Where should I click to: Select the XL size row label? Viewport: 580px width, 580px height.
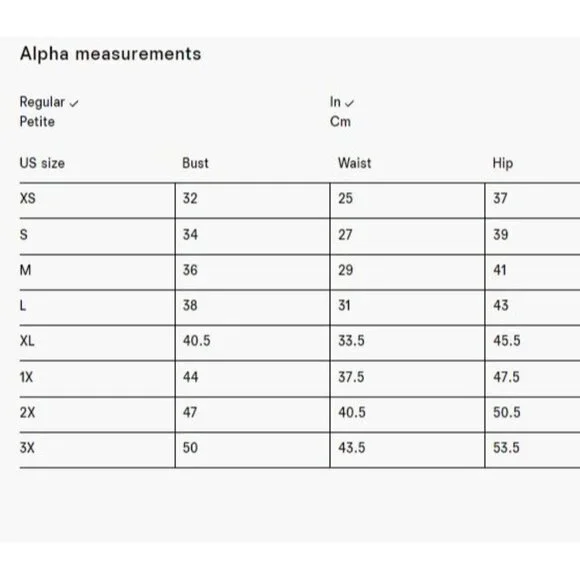click(x=27, y=341)
